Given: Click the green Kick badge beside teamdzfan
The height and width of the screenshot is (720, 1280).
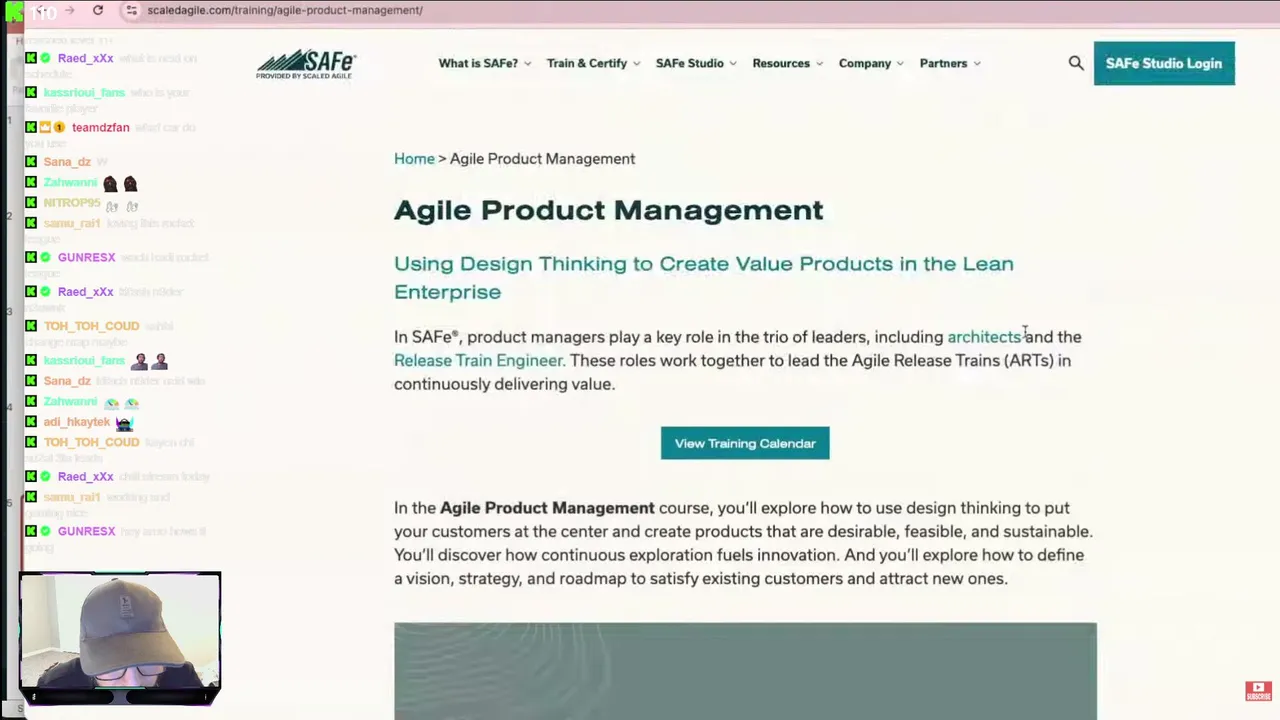Looking at the screenshot, I should pyautogui.click(x=31, y=128).
